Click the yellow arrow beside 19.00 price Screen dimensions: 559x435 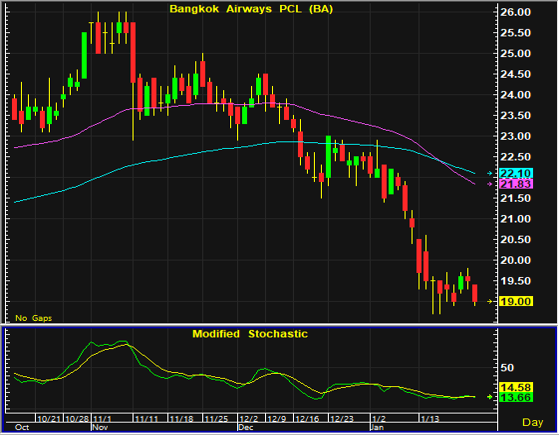pyautogui.click(x=490, y=301)
